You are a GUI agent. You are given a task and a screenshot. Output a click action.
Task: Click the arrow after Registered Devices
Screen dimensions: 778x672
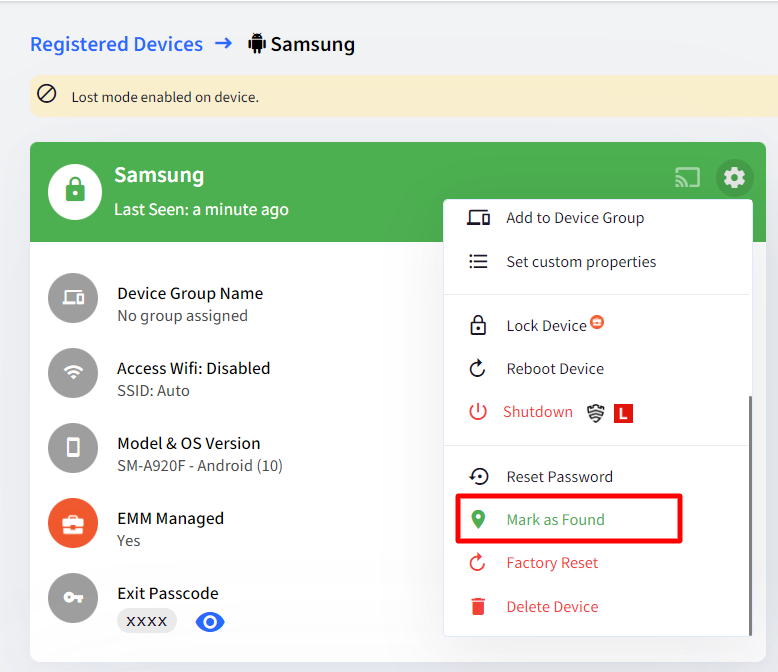tap(224, 43)
